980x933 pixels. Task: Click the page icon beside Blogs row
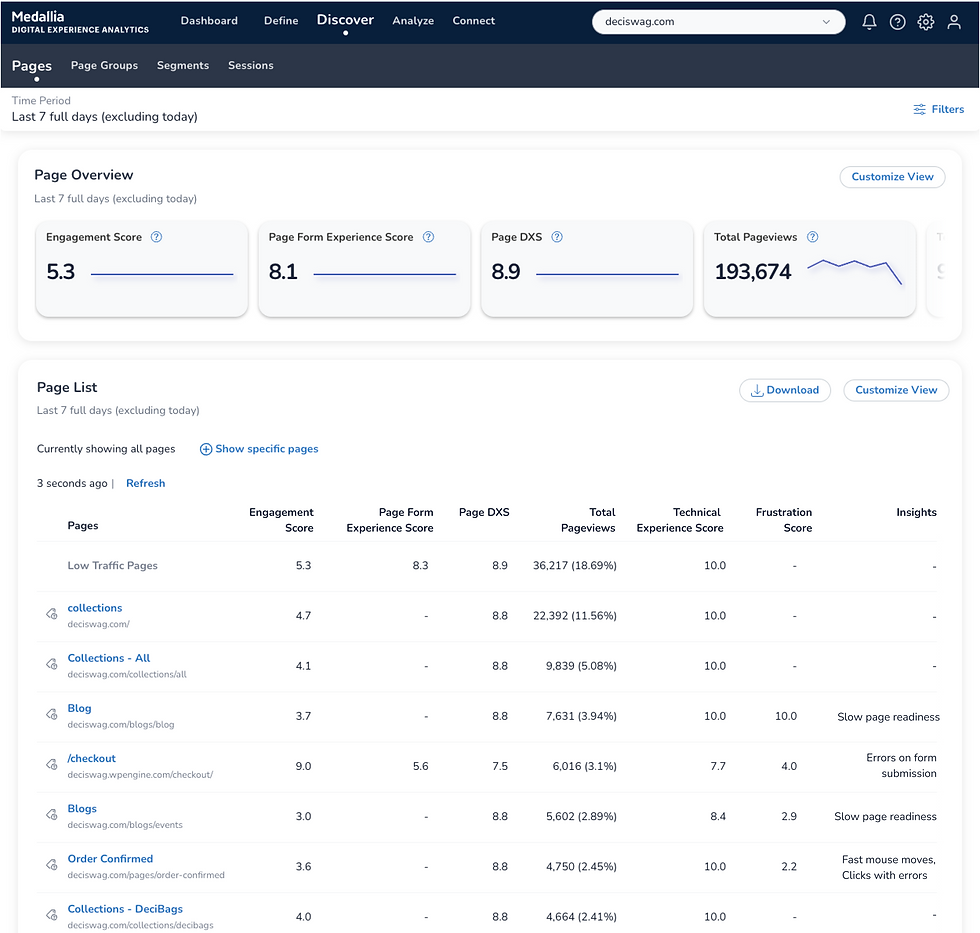[52, 814]
